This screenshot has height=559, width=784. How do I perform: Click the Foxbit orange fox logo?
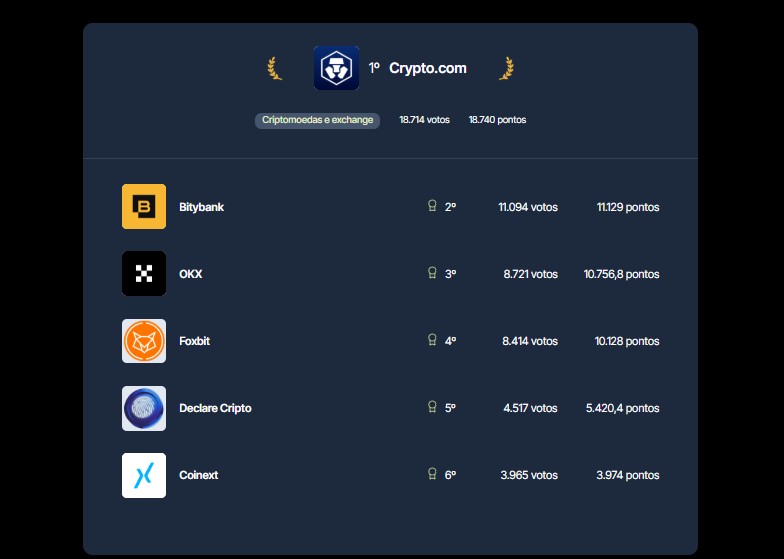[x=144, y=341]
